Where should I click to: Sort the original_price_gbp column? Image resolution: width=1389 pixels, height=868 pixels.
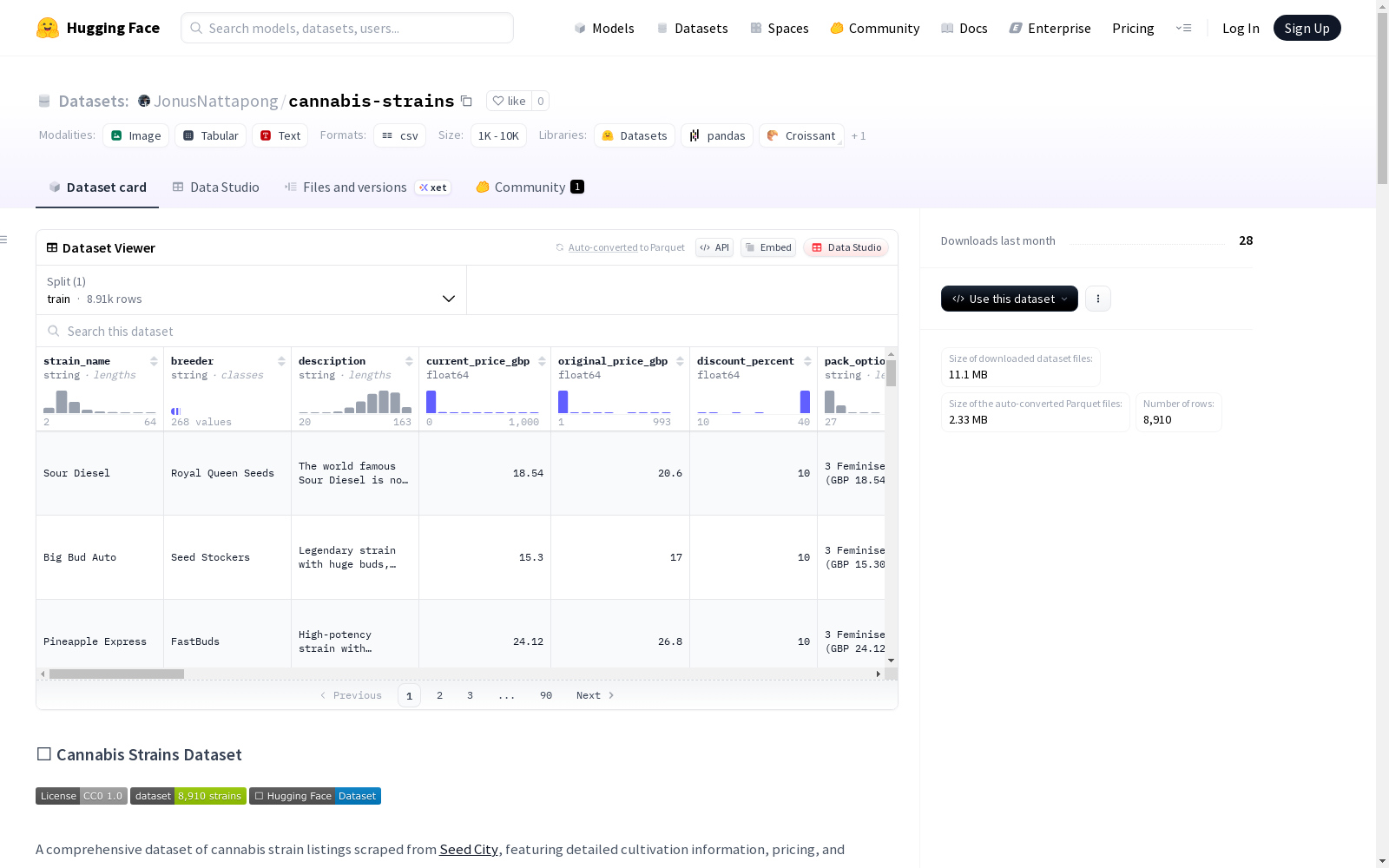coord(680,361)
